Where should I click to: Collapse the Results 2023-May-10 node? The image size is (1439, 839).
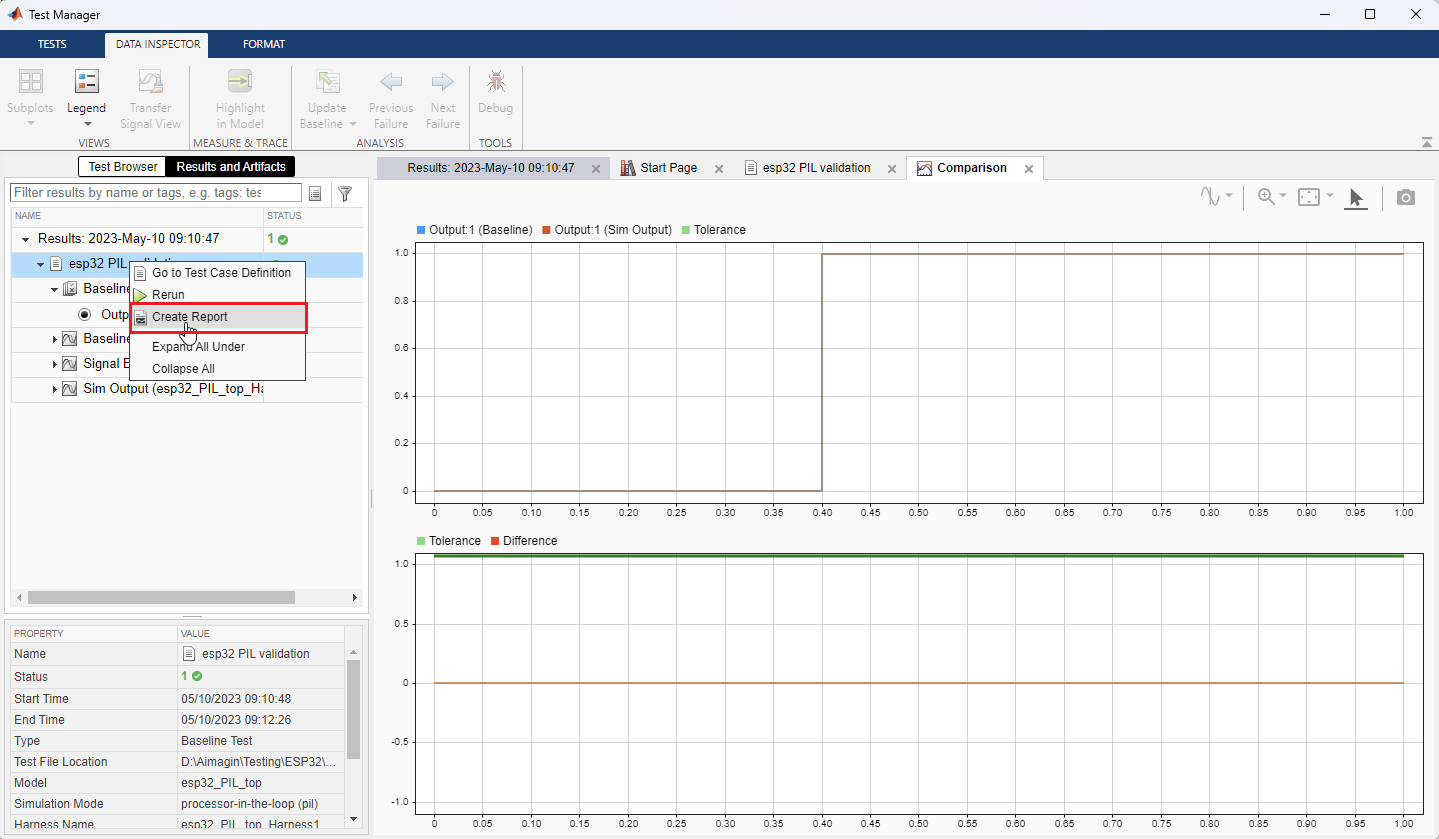point(25,240)
